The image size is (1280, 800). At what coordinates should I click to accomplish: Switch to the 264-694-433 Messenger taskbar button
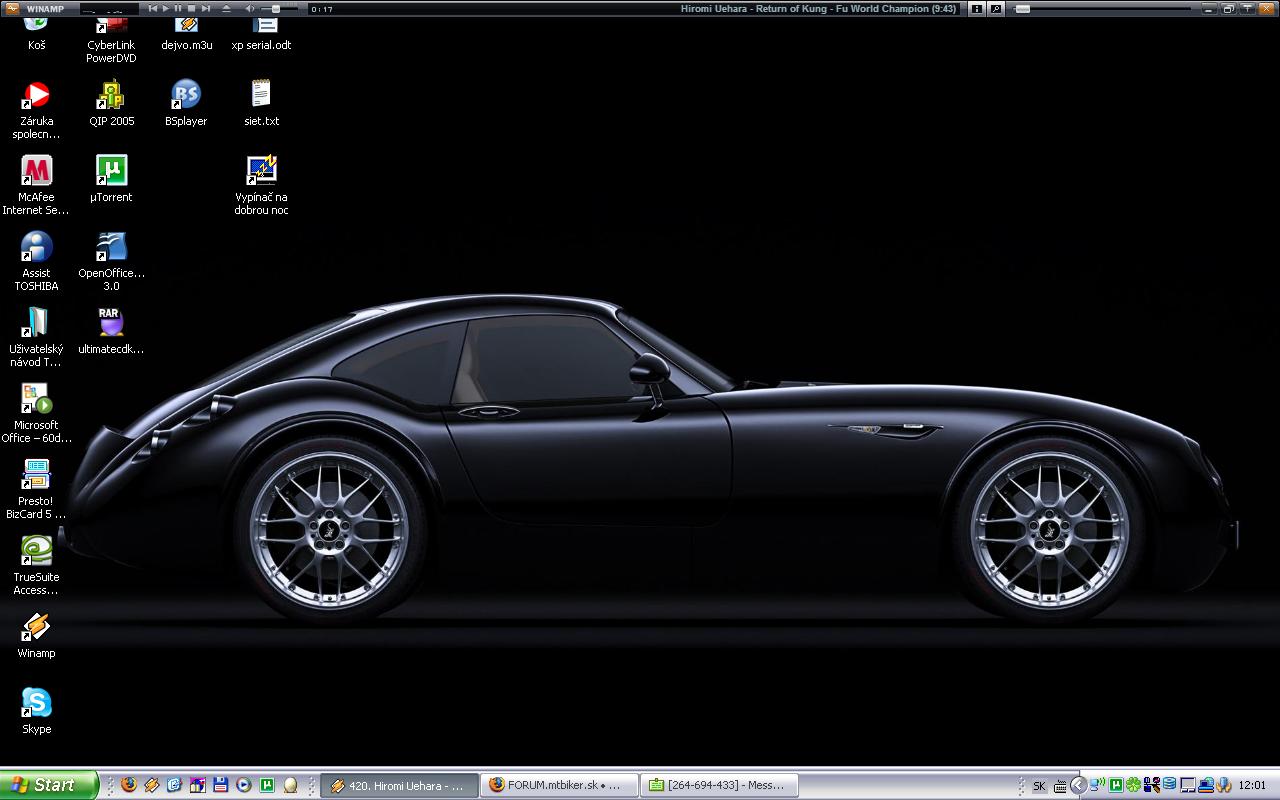719,785
